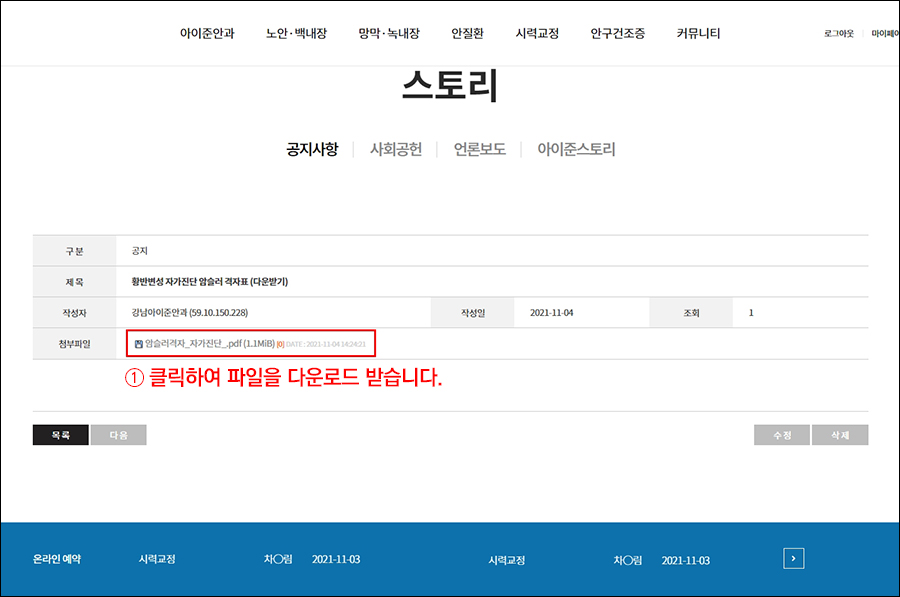Switch to the 사회공헌 tab
The image size is (900, 597).
tap(396, 149)
